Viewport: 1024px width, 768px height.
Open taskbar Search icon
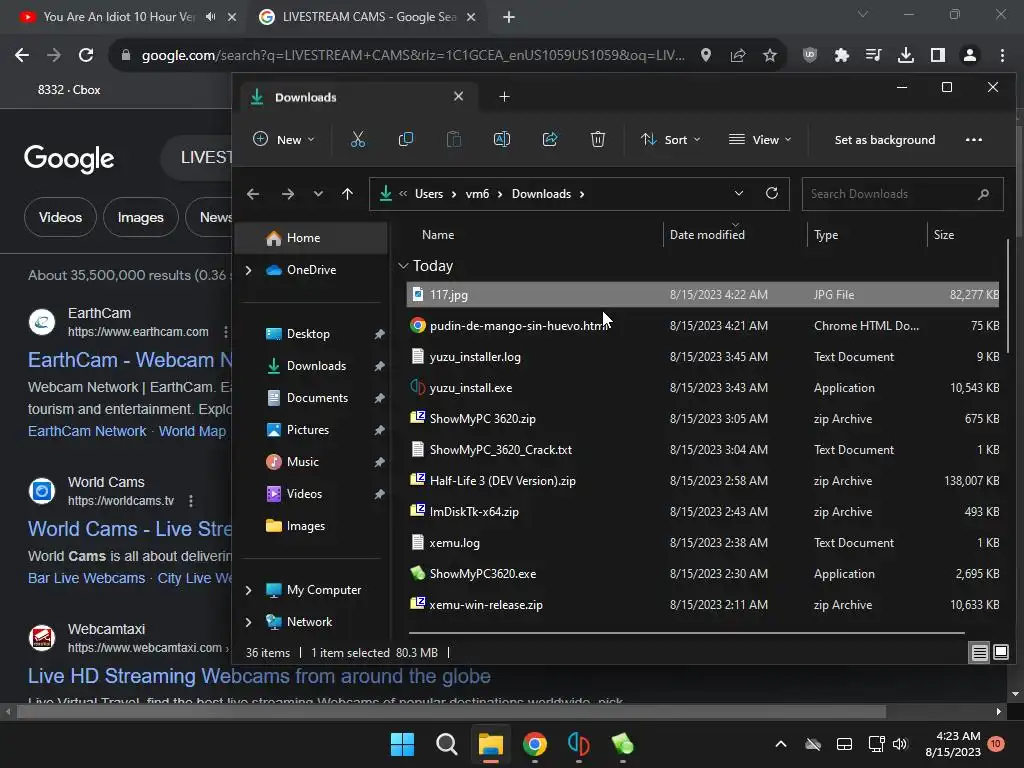pyautogui.click(x=447, y=744)
